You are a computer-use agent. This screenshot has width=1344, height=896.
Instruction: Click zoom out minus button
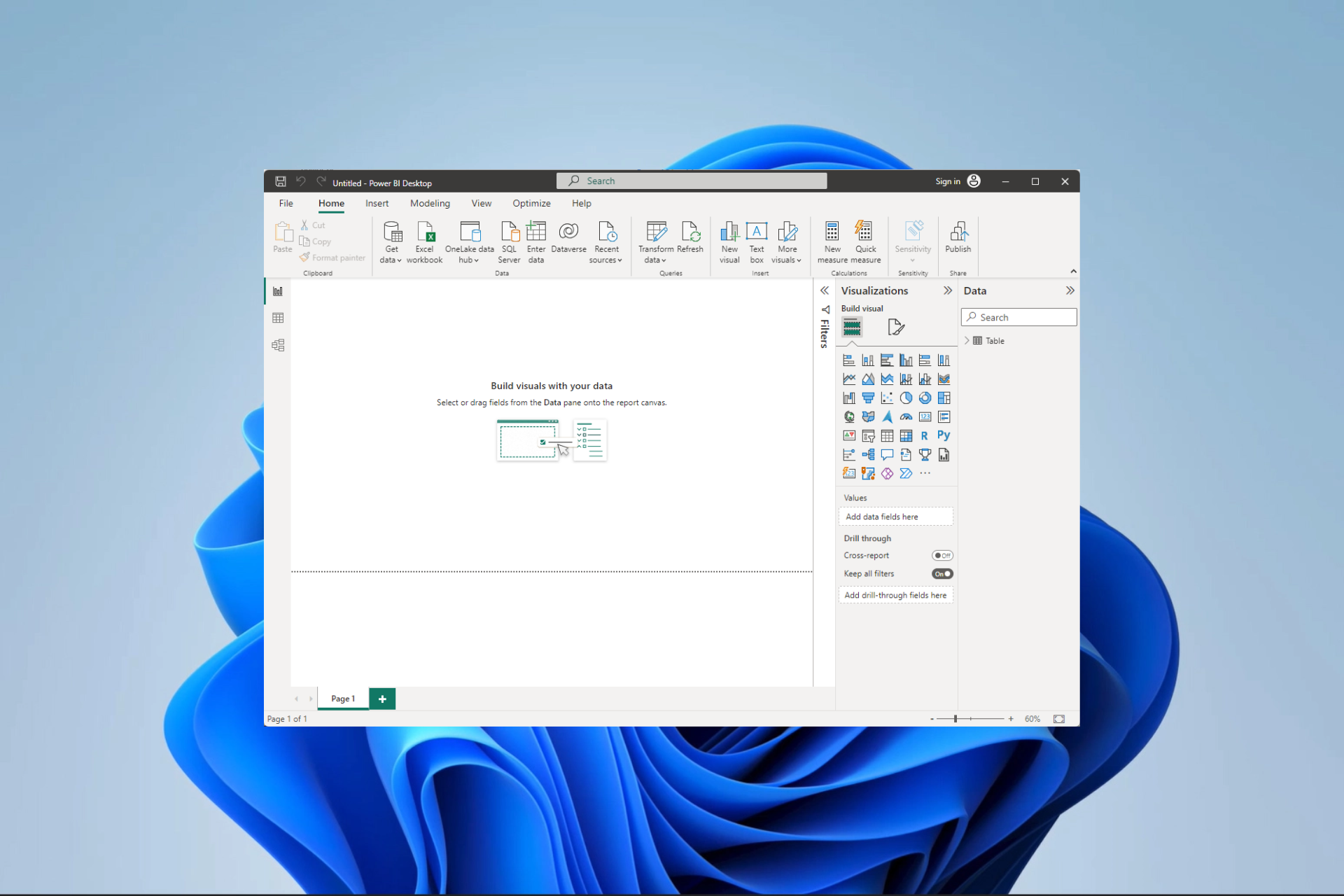(x=932, y=719)
